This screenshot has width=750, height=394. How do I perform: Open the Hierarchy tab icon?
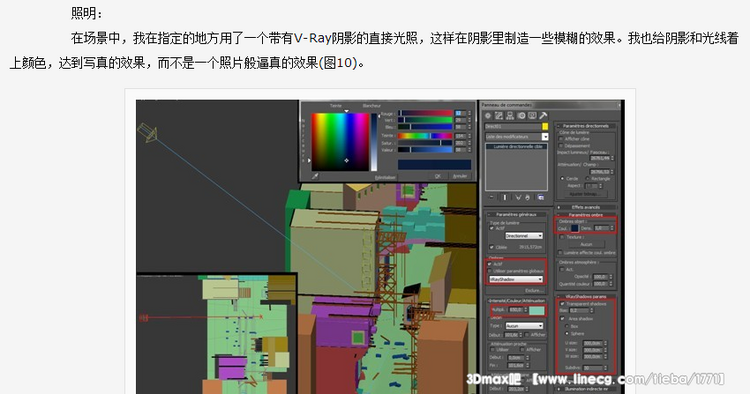510,116
